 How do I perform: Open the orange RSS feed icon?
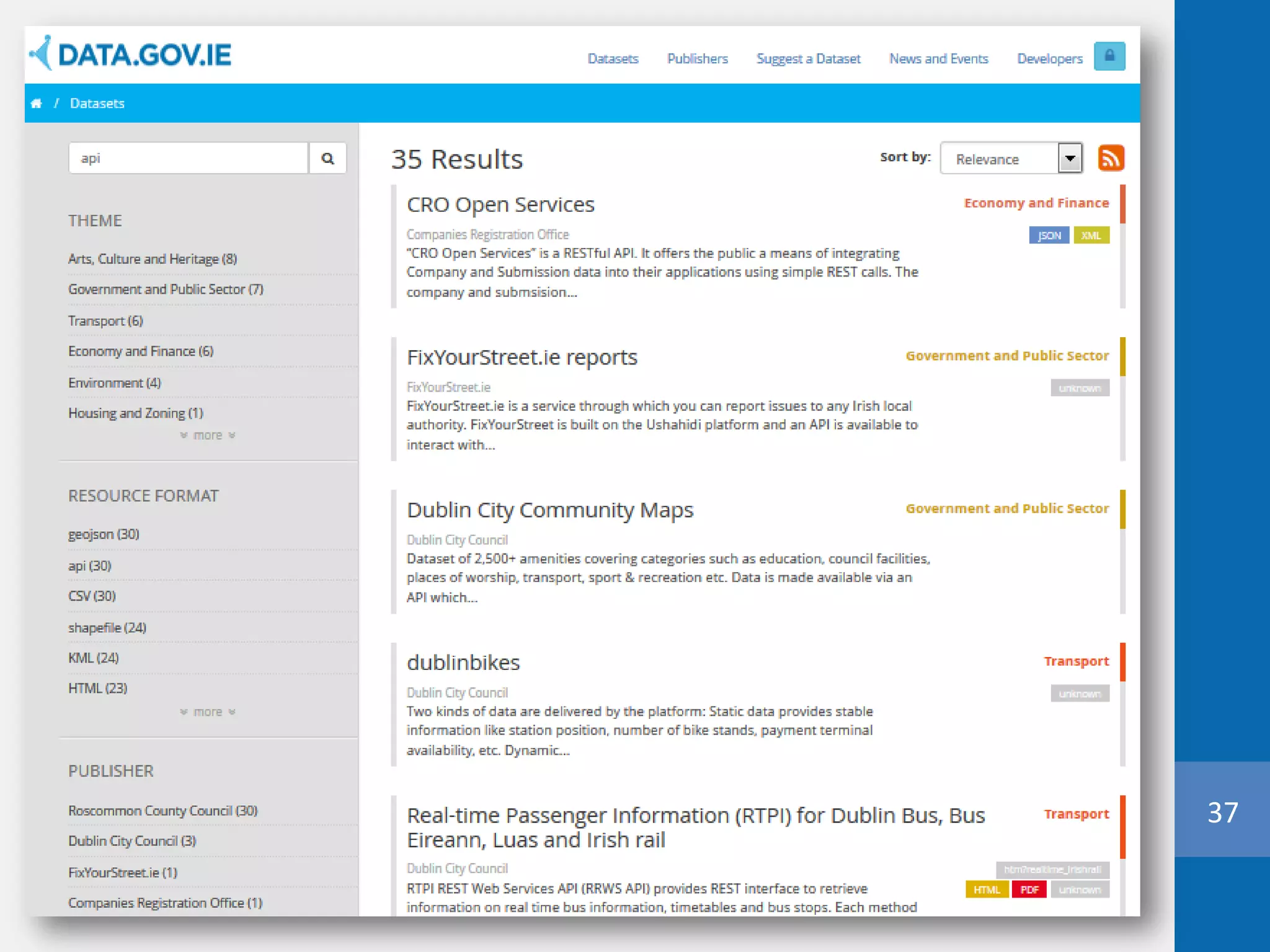[x=1110, y=158]
